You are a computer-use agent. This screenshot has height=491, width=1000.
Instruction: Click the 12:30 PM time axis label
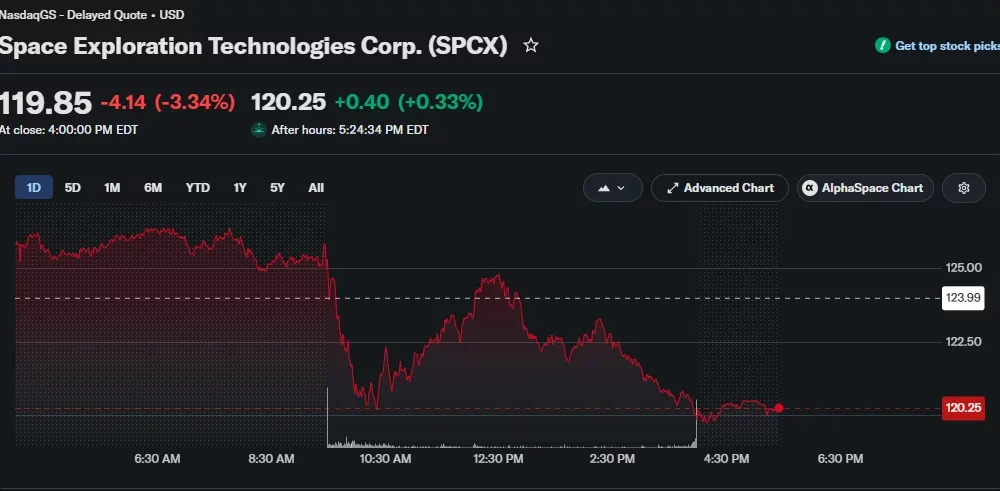click(x=498, y=458)
